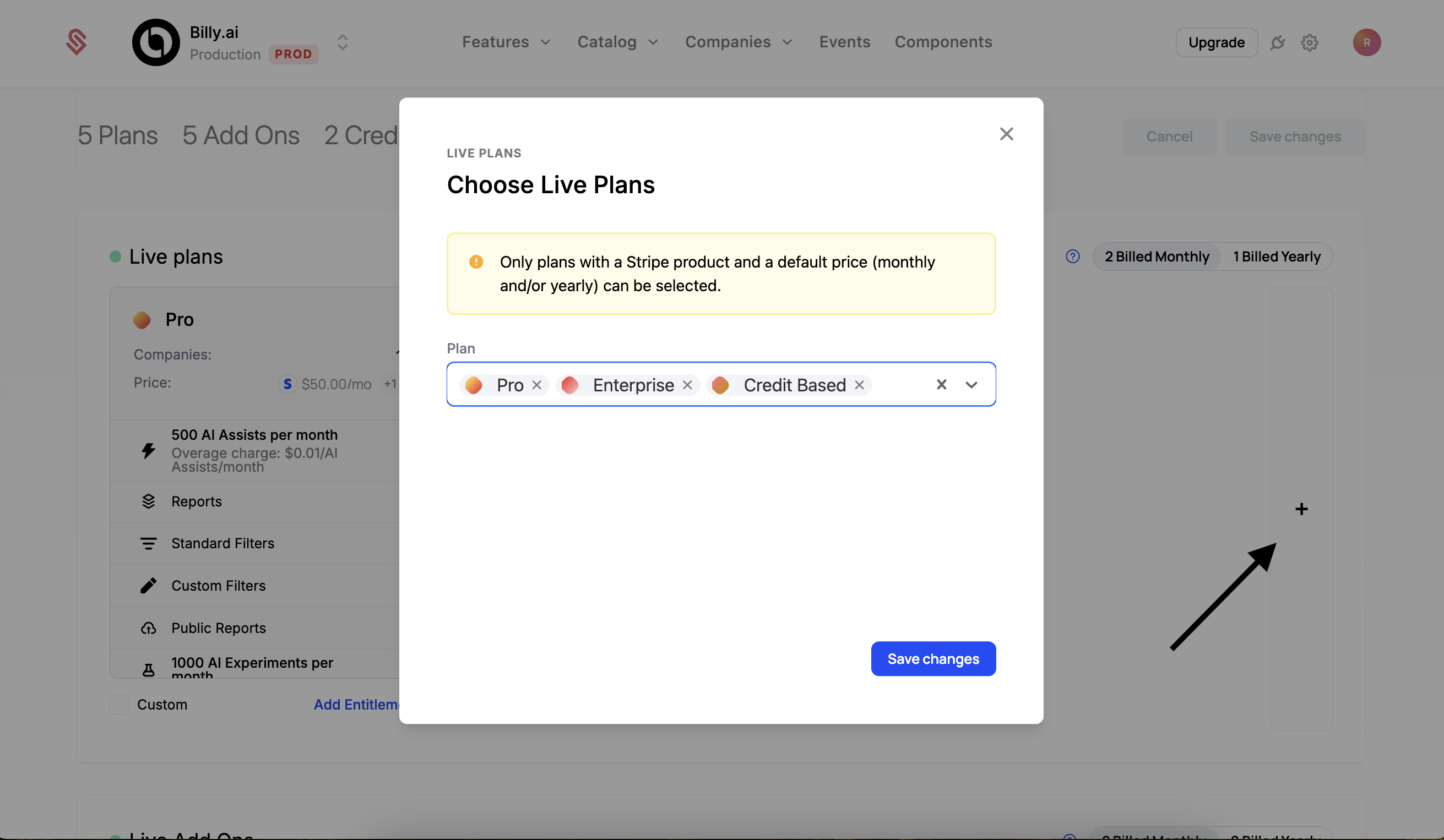Screen dimensions: 1444x840
Task: Click the Custom Filters pencil icon
Action: 148,585
